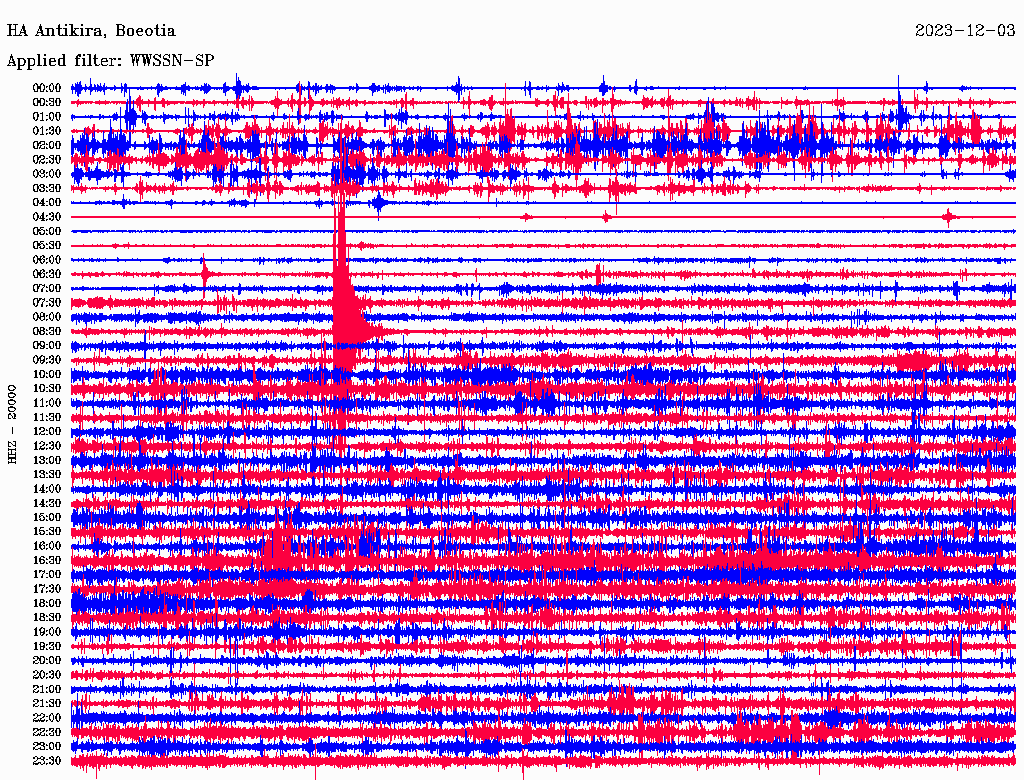
Task: Click the 00:00 time label
Action: click(47, 88)
